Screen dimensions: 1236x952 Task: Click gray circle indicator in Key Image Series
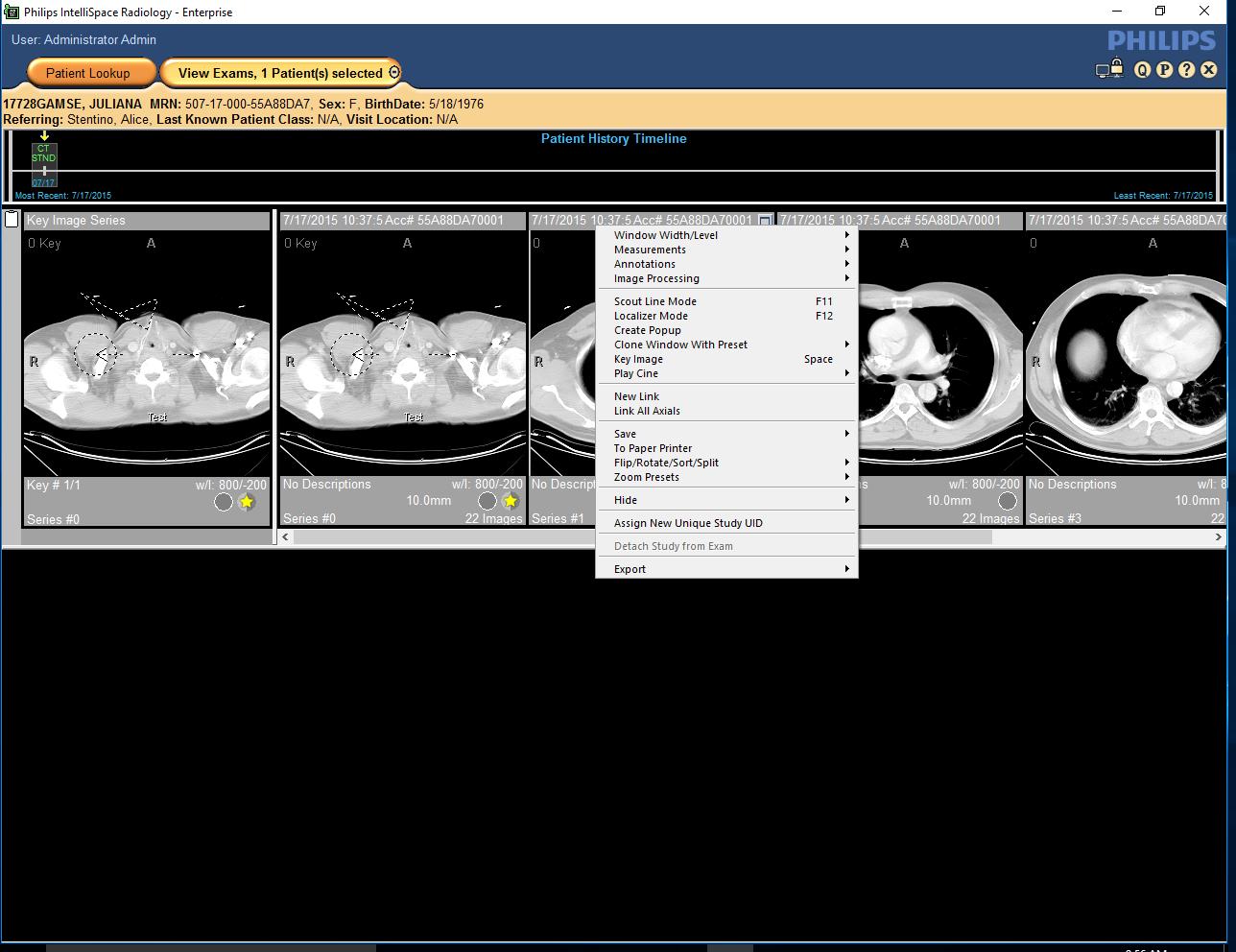click(224, 502)
